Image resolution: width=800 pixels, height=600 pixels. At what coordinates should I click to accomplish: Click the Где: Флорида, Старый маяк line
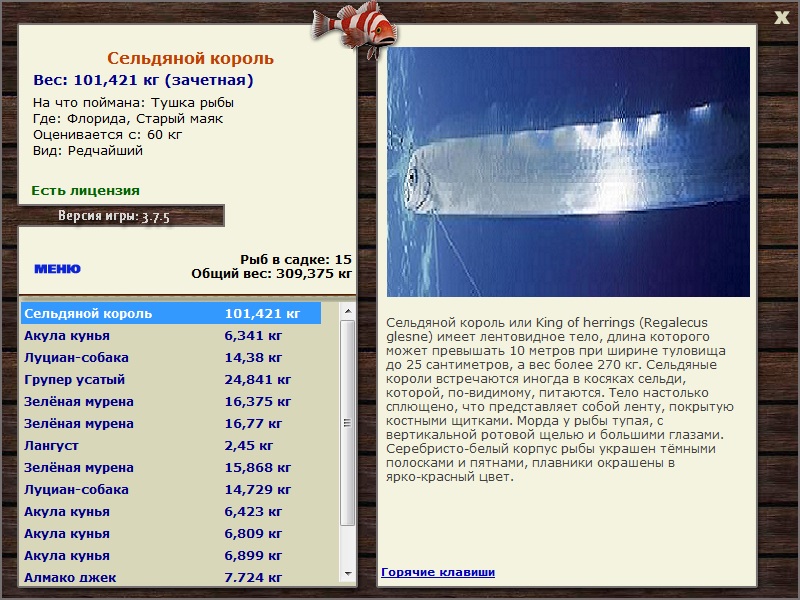tap(128, 119)
